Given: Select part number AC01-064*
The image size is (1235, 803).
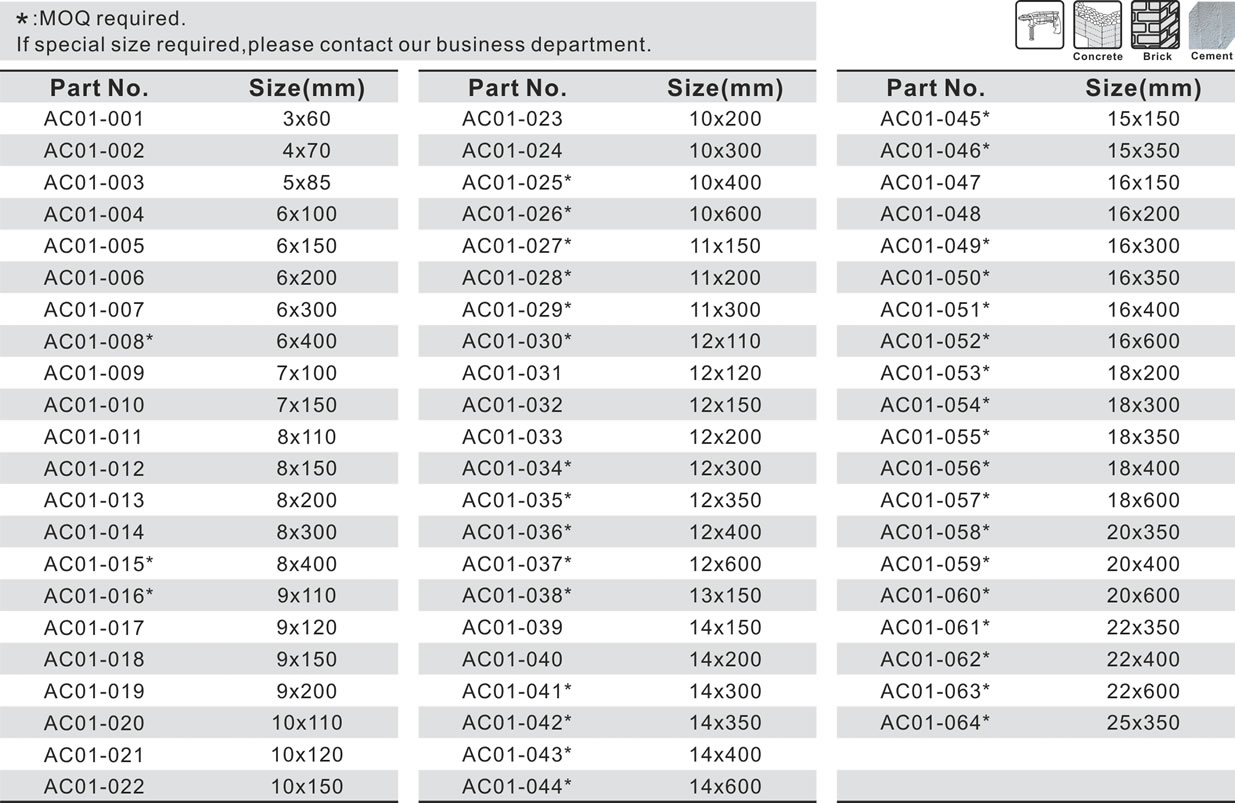Looking at the screenshot, I should (x=935, y=723).
